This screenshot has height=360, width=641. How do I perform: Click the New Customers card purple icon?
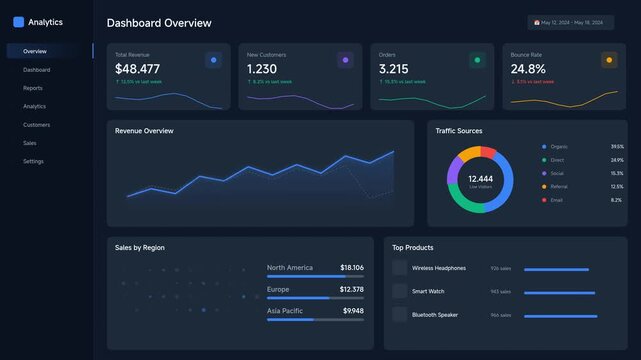(x=345, y=60)
